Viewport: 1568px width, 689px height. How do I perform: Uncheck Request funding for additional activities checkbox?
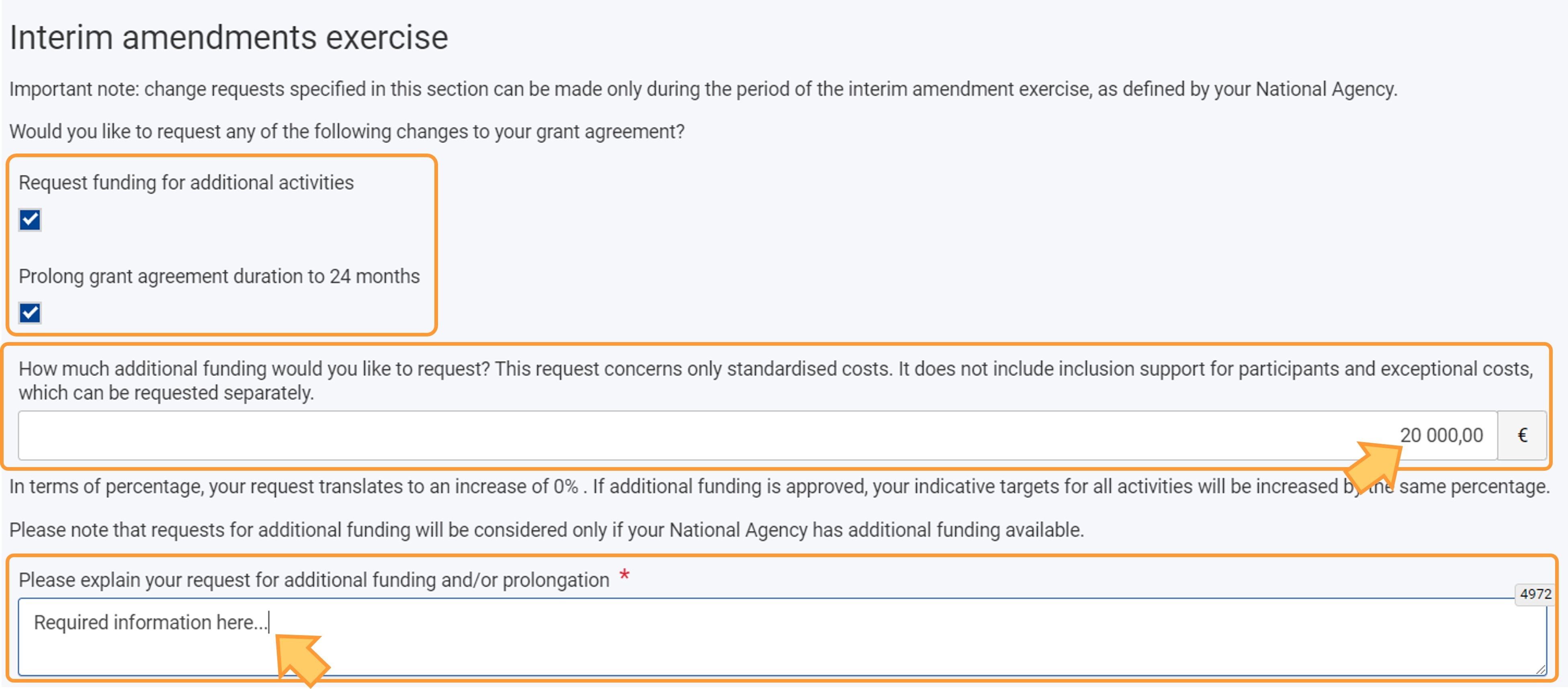click(30, 220)
